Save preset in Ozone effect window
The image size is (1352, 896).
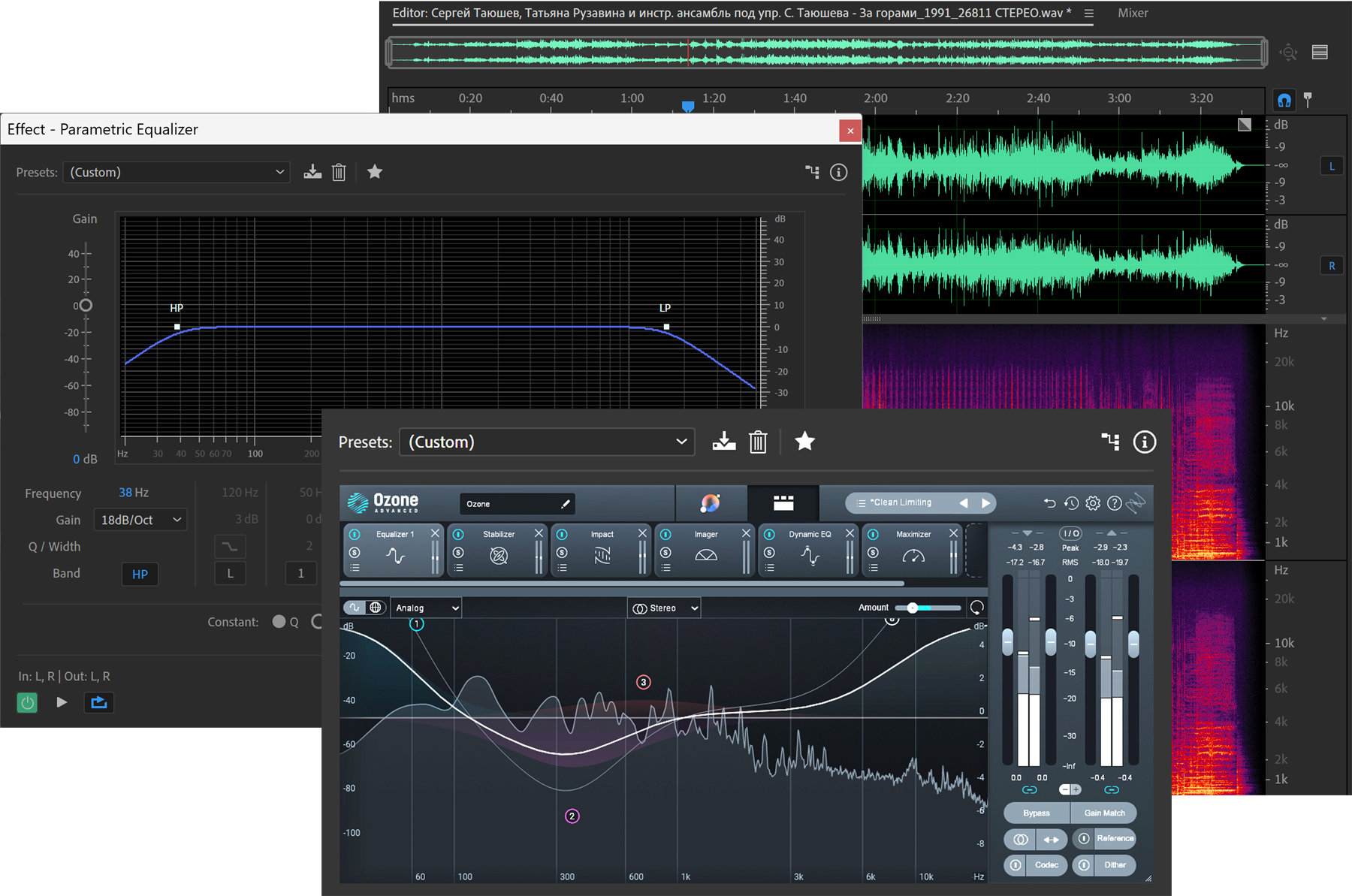click(x=724, y=442)
